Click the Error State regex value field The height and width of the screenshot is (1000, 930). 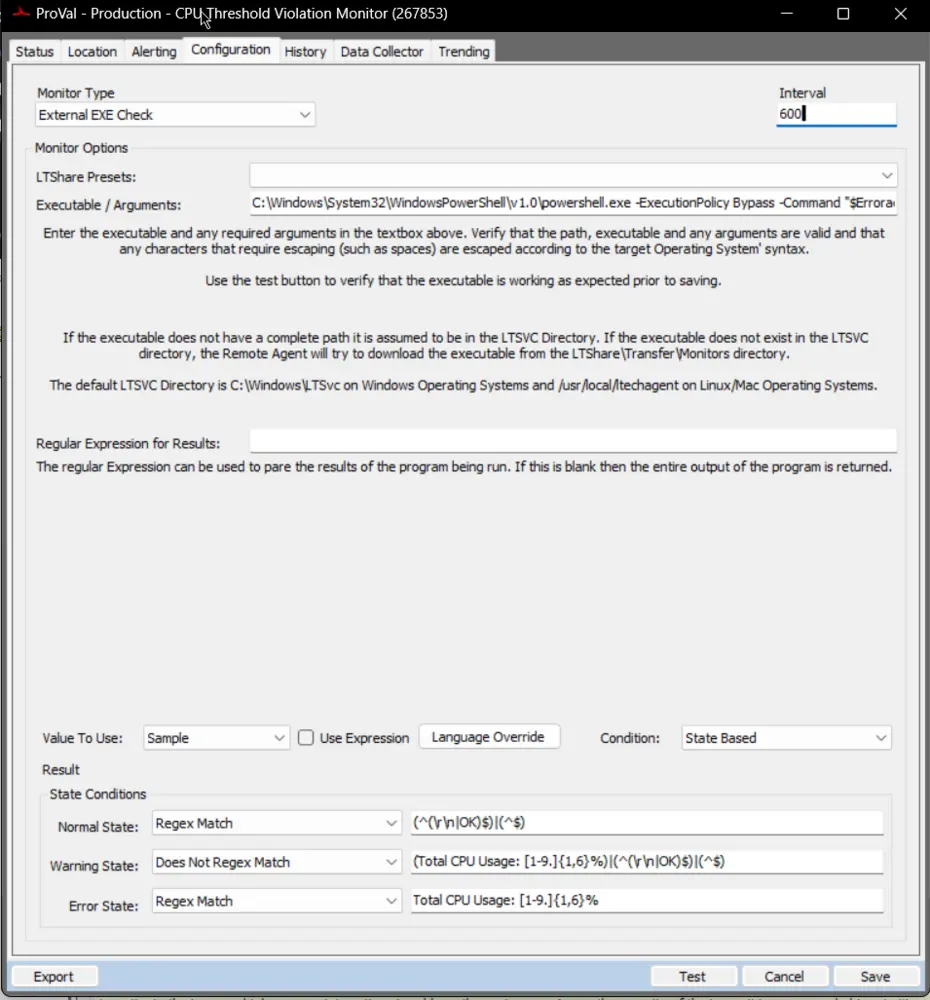pos(647,901)
